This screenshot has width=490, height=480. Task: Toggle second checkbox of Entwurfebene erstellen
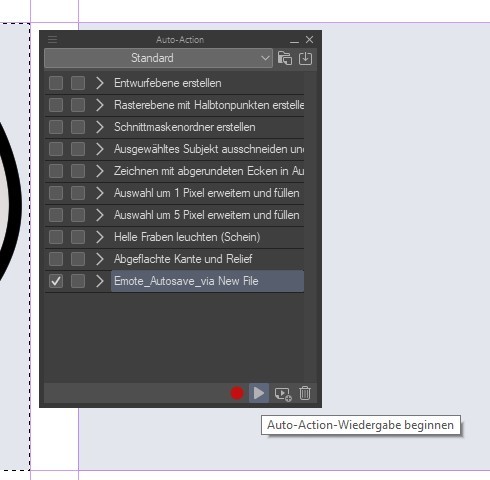click(78, 83)
